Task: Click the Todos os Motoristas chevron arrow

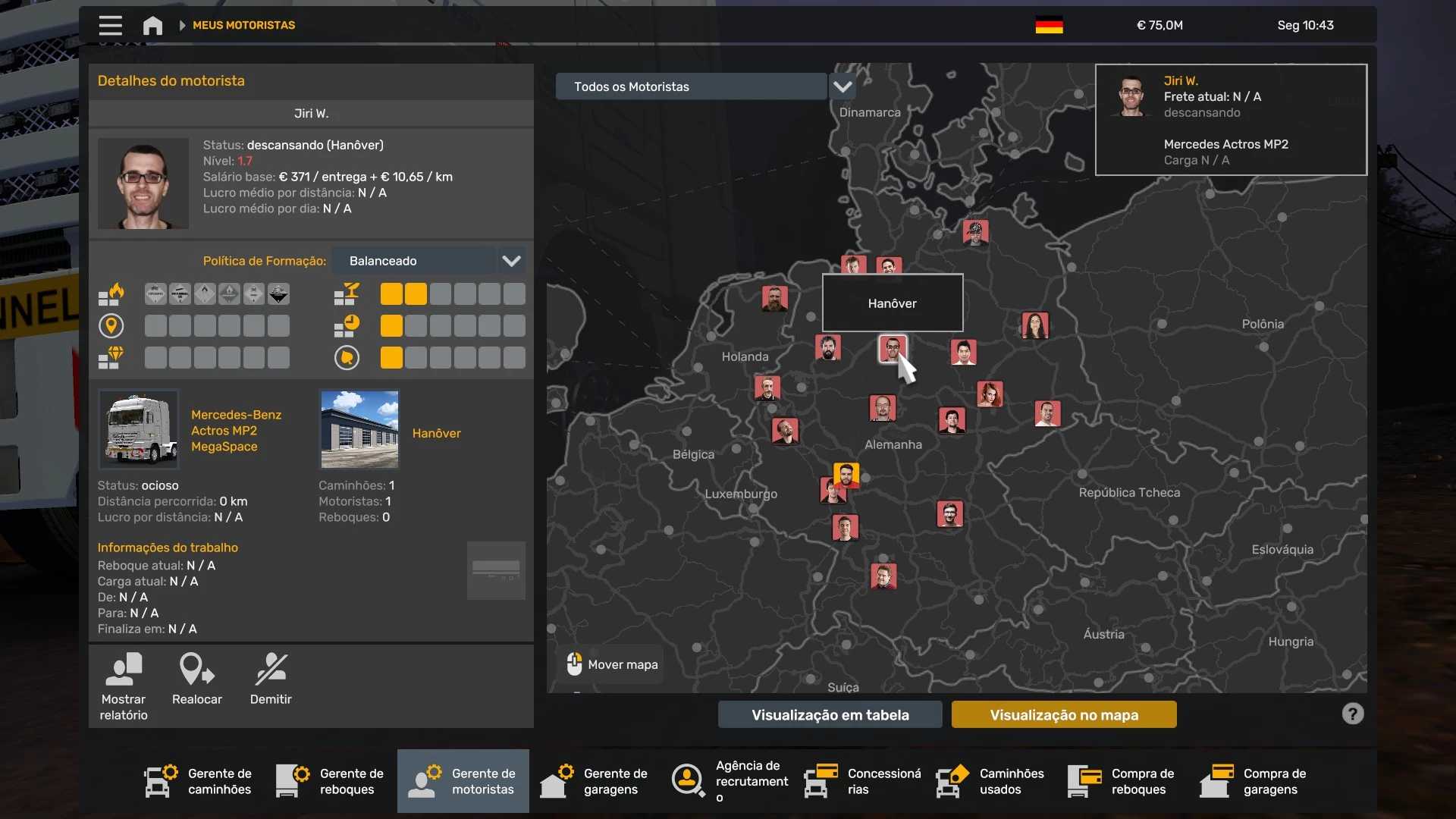Action: (842, 86)
